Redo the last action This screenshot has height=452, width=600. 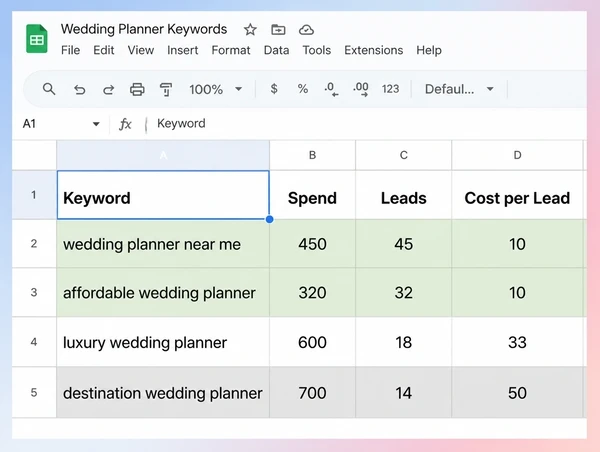click(108, 90)
